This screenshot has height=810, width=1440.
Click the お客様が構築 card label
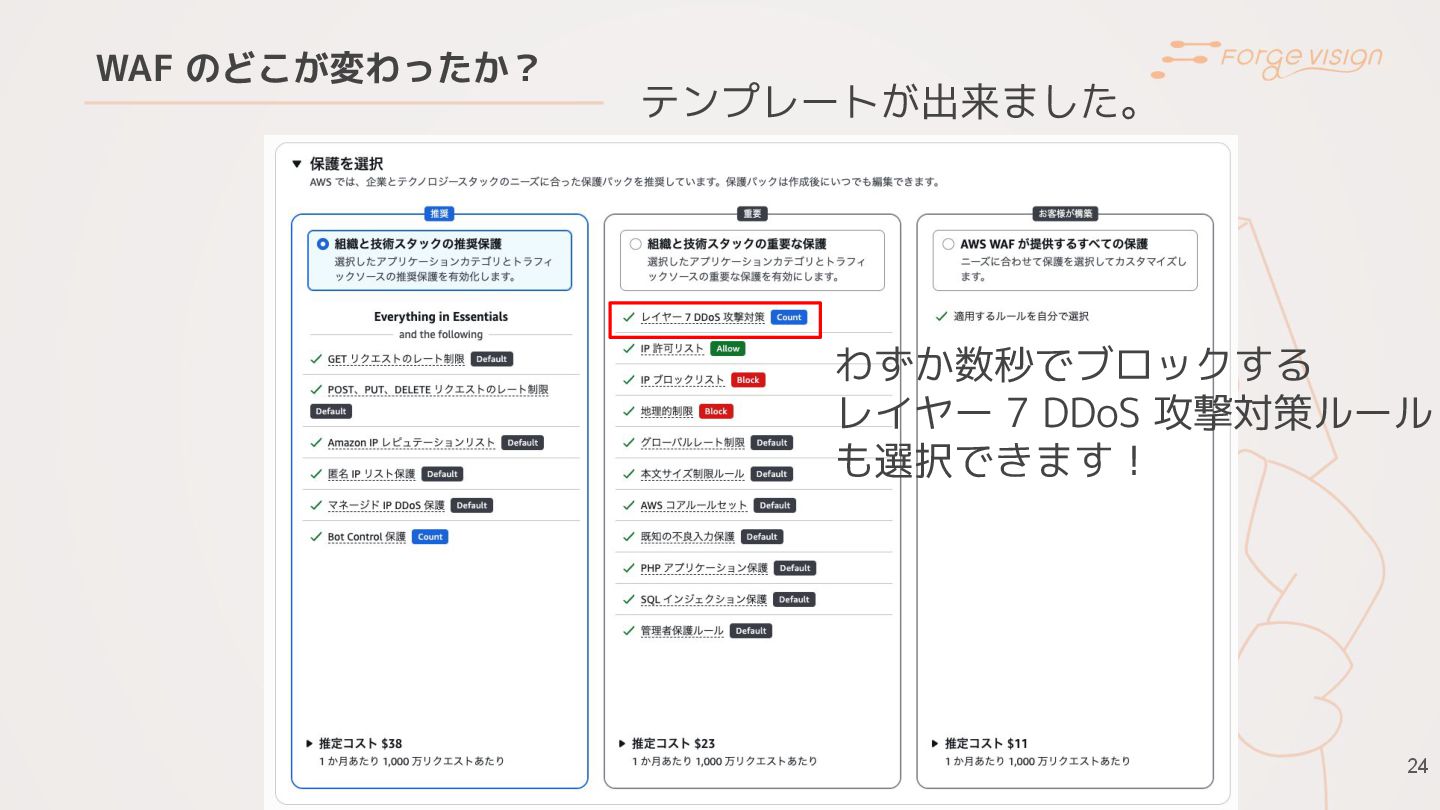[x=1065, y=214]
